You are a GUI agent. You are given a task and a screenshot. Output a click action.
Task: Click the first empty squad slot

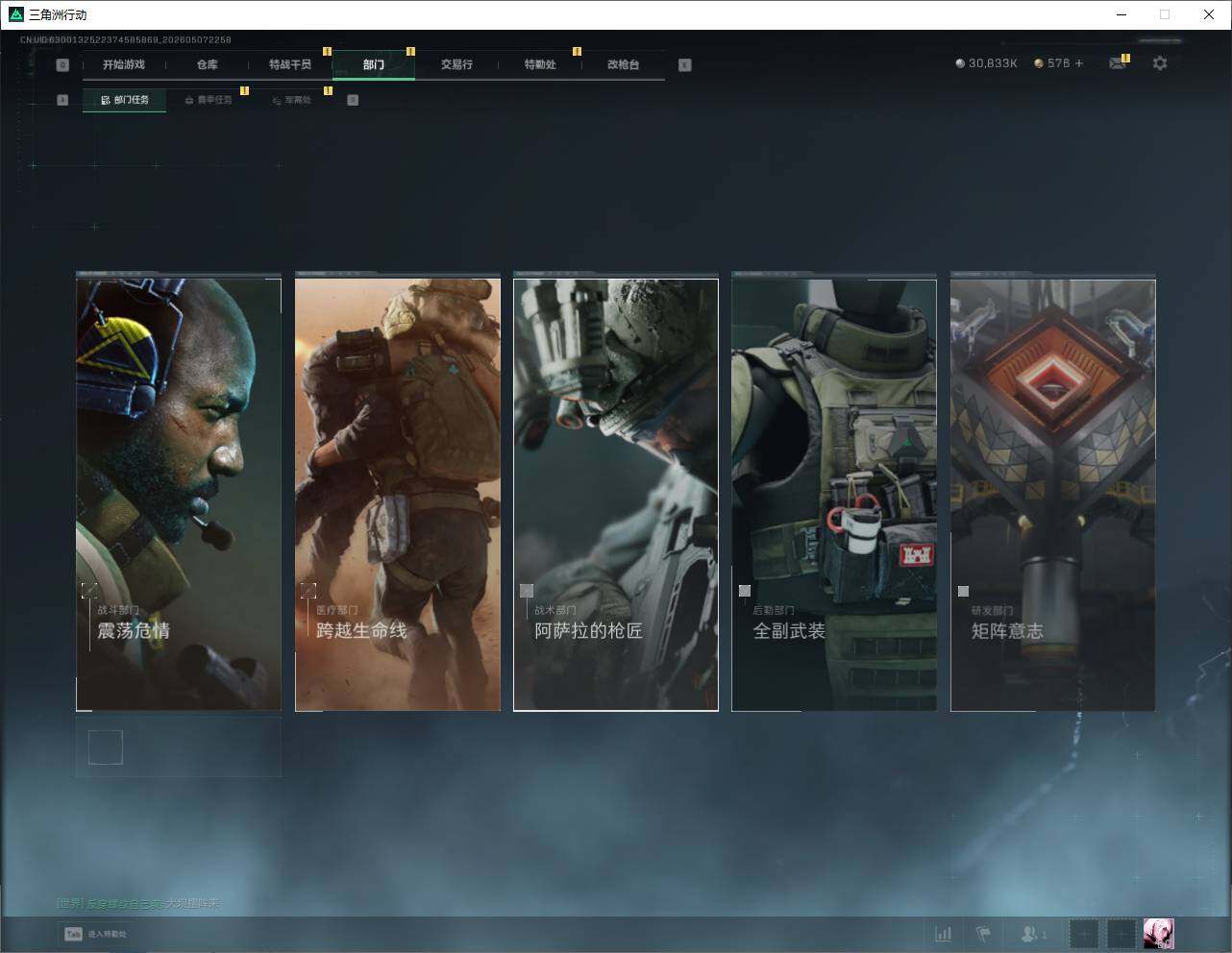coord(1084,934)
